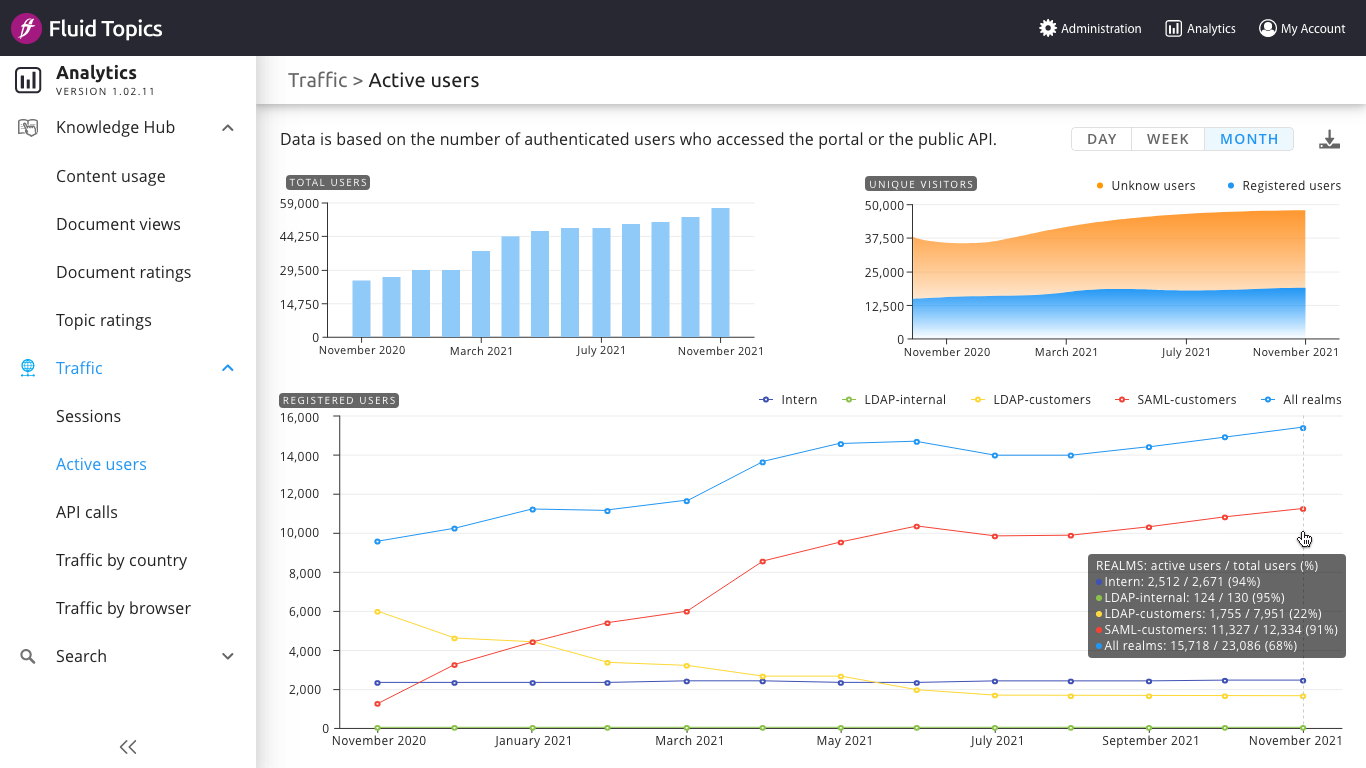Click the Fluid Topics logo icon
The width and height of the screenshot is (1366, 768).
pos(27,28)
